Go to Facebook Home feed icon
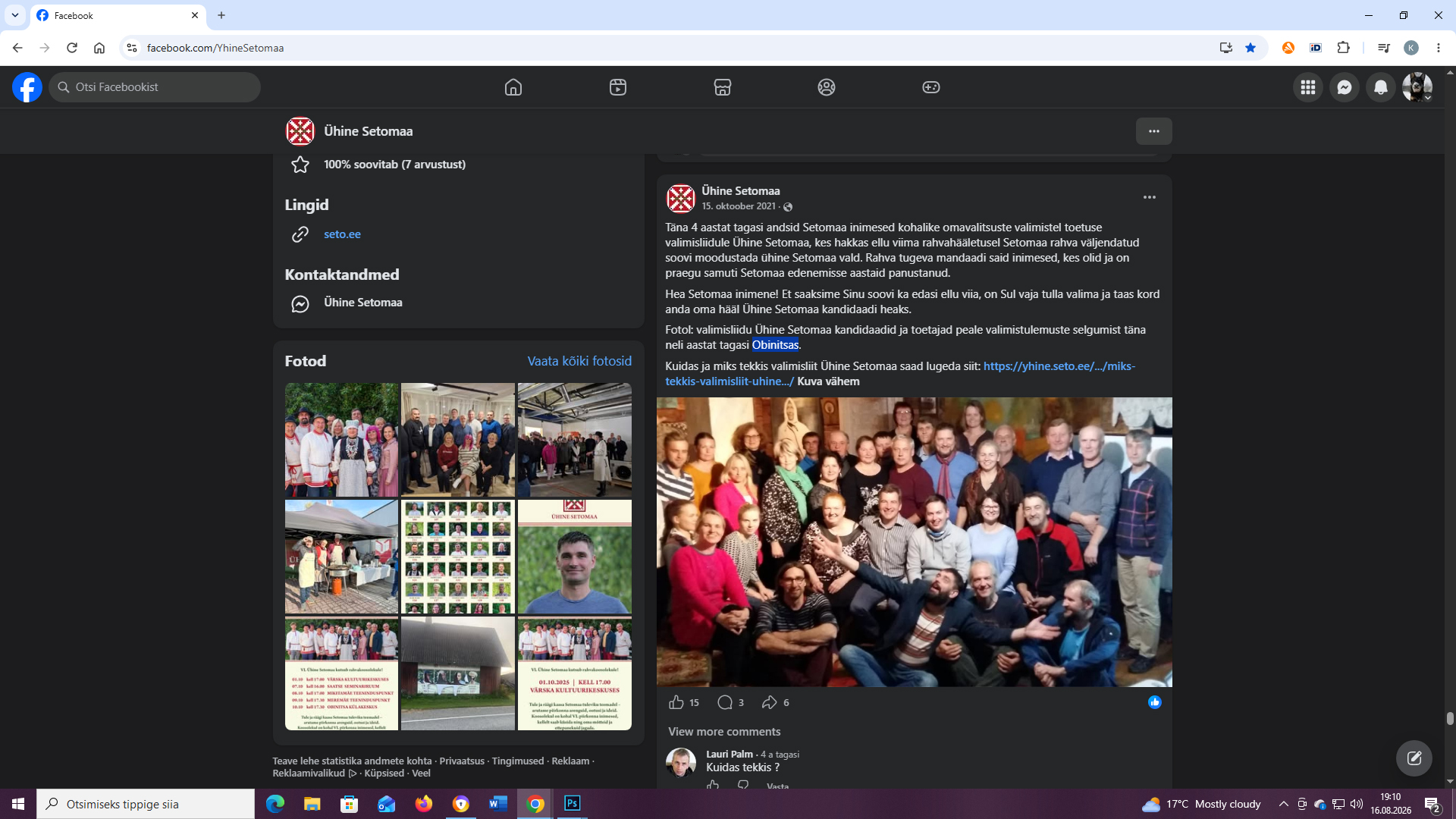 point(513,87)
